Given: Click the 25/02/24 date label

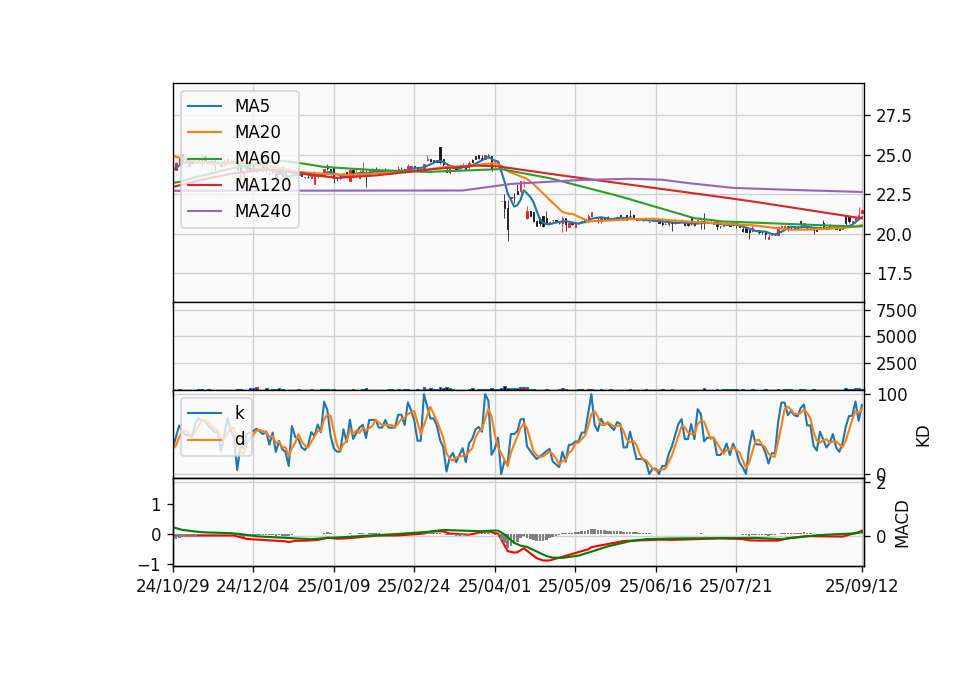Looking at the screenshot, I should point(414,586).
